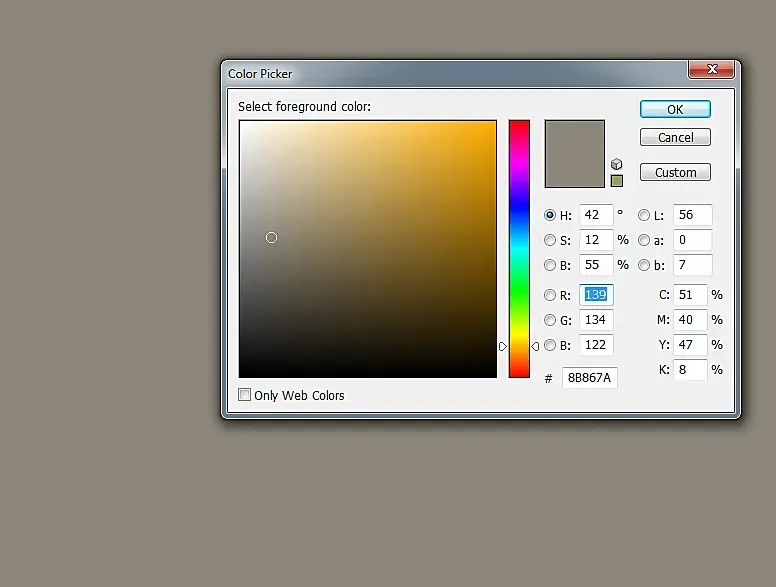
Task: Select the Lab a radio button
Action: pos(643,240)
